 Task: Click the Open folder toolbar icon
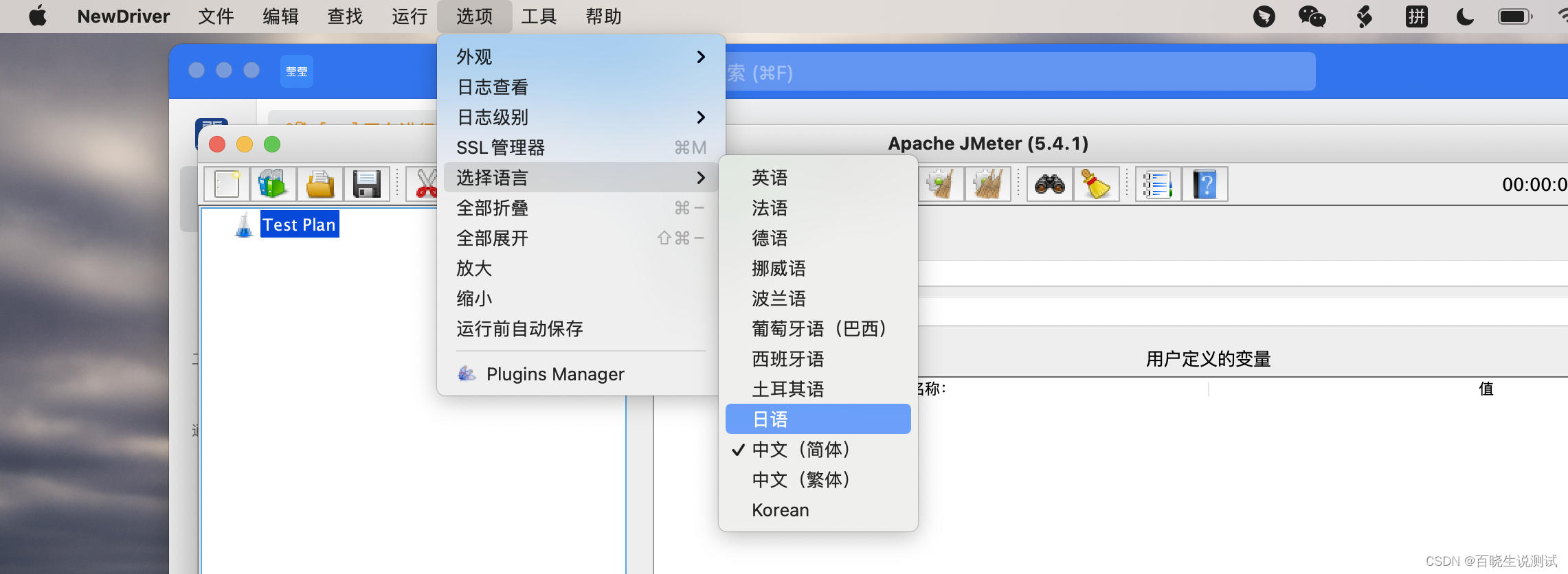(320, 184)
